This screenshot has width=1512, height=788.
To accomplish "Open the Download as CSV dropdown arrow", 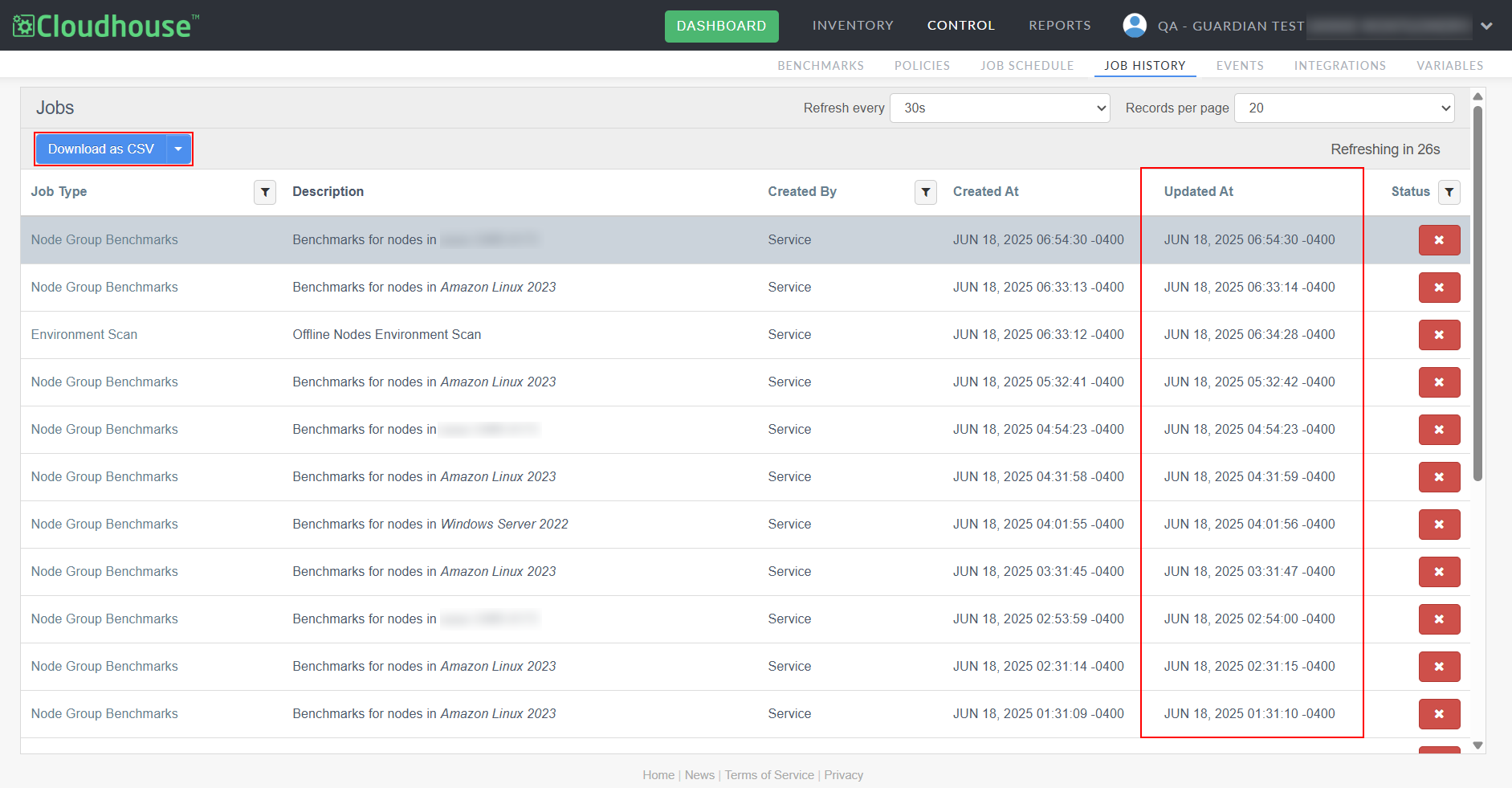I will tap(178, 149).
